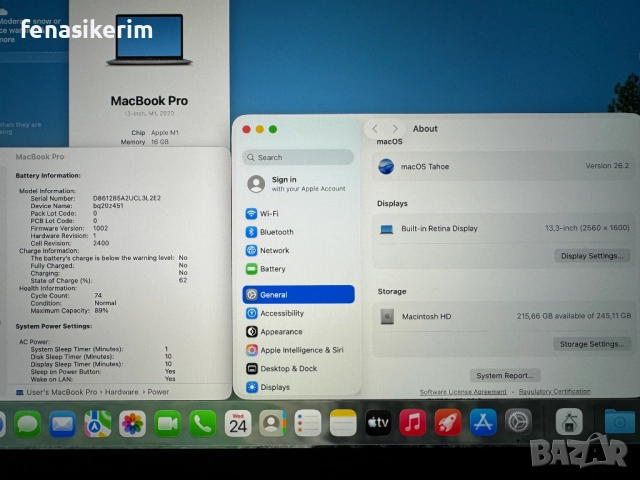Viewport: 640px width, 480px height.
Task: Click Firmware Version 1002 value
Action: pos(100,228)
